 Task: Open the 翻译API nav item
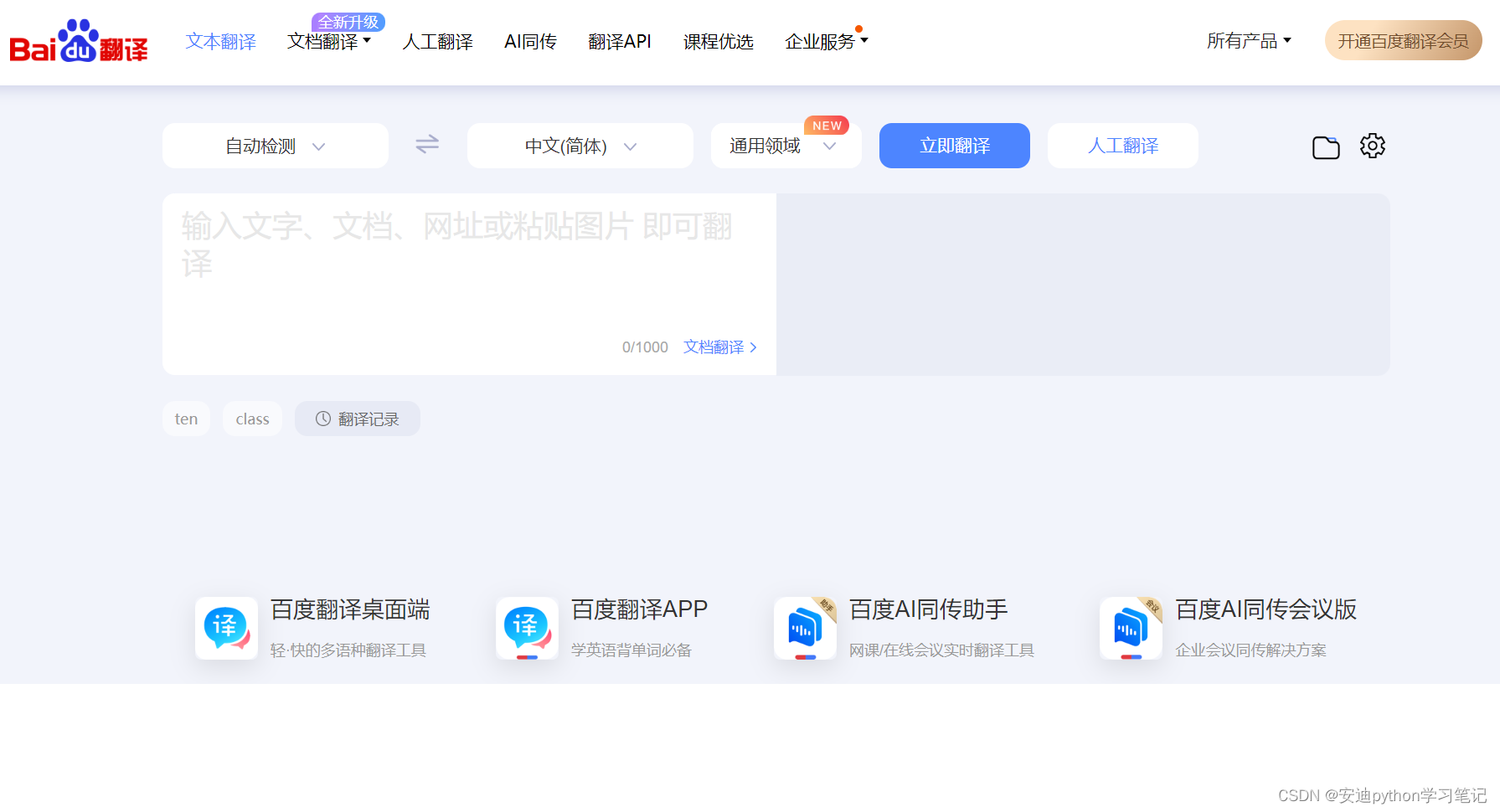click(x=620, y=41)
